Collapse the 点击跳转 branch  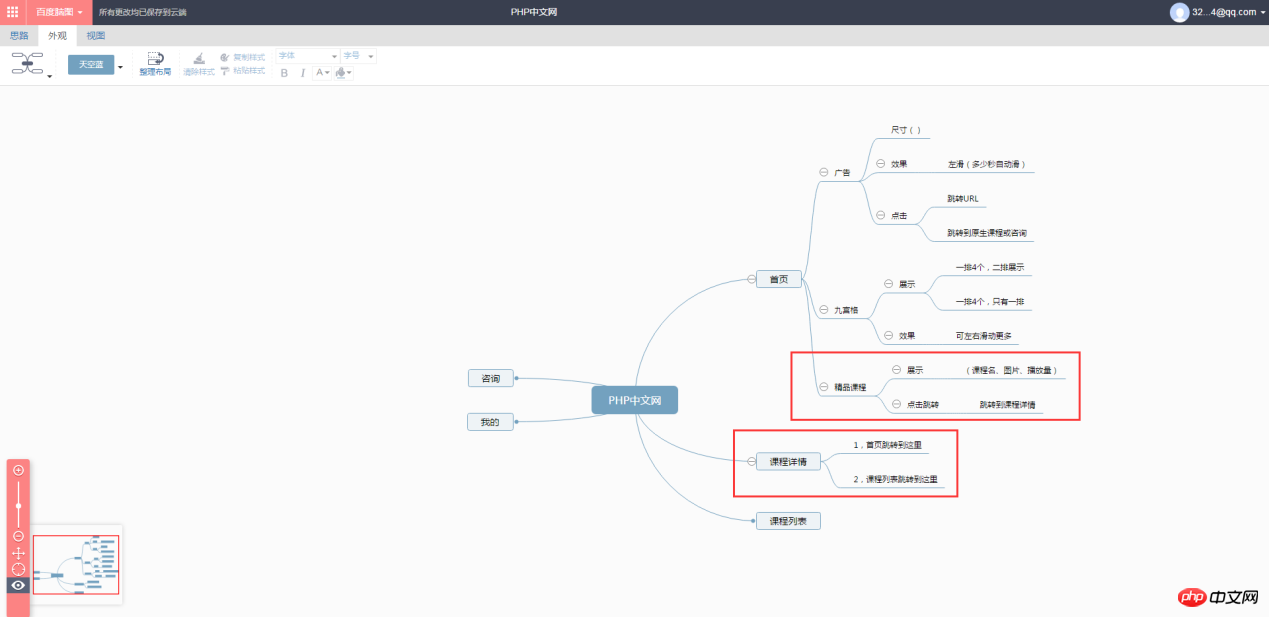896,404
